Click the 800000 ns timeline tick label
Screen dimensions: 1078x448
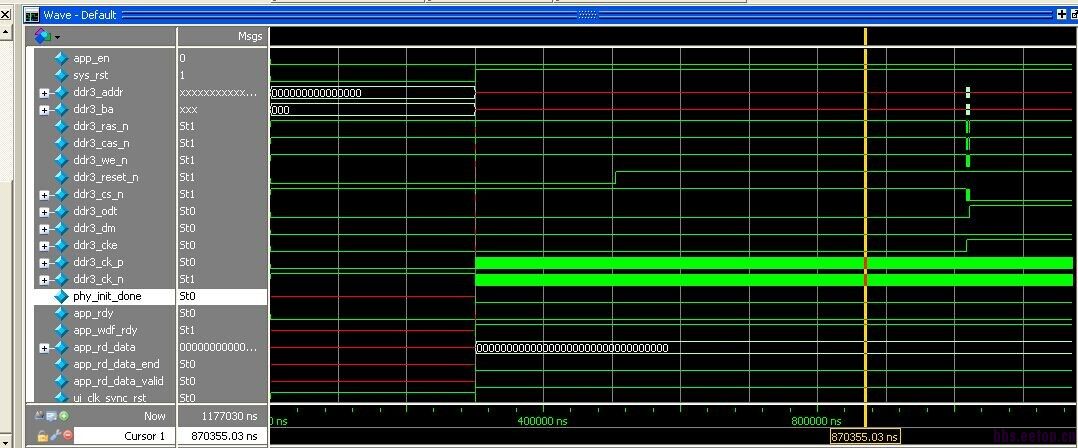pyautogui.click(x=817, y=421)
